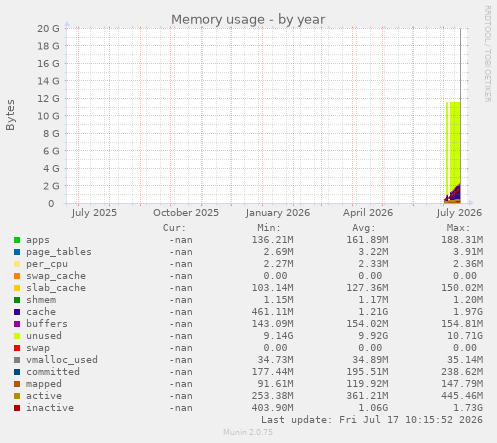Click the lime unused memory bar in graph

pyautogui.click(x=455, y=143)
